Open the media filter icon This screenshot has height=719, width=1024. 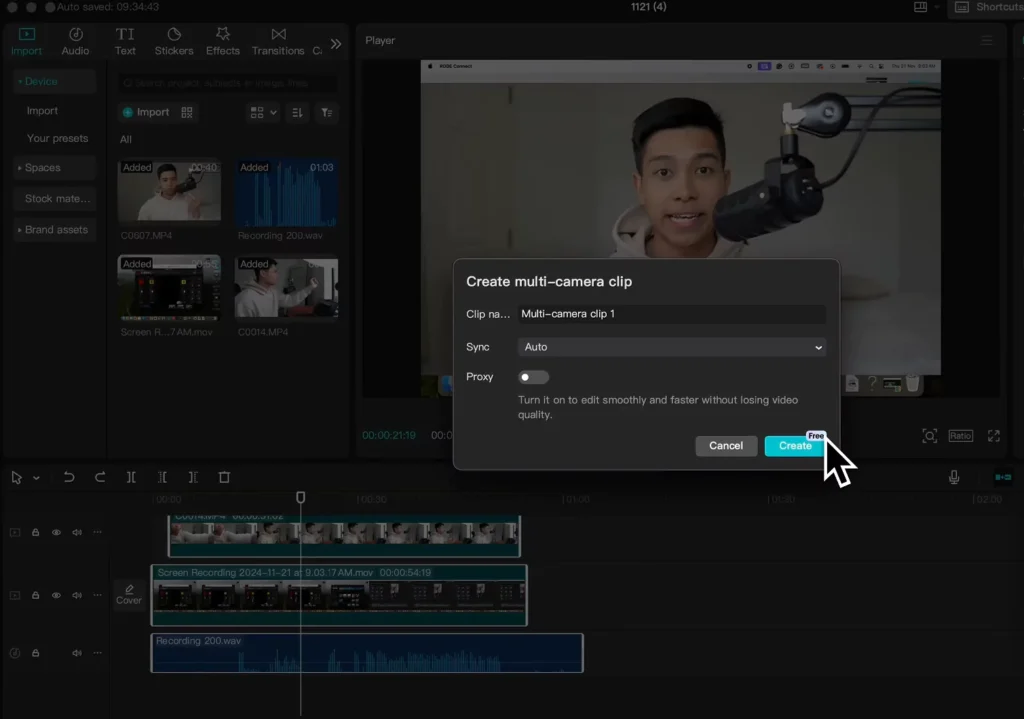coord(327,112)
